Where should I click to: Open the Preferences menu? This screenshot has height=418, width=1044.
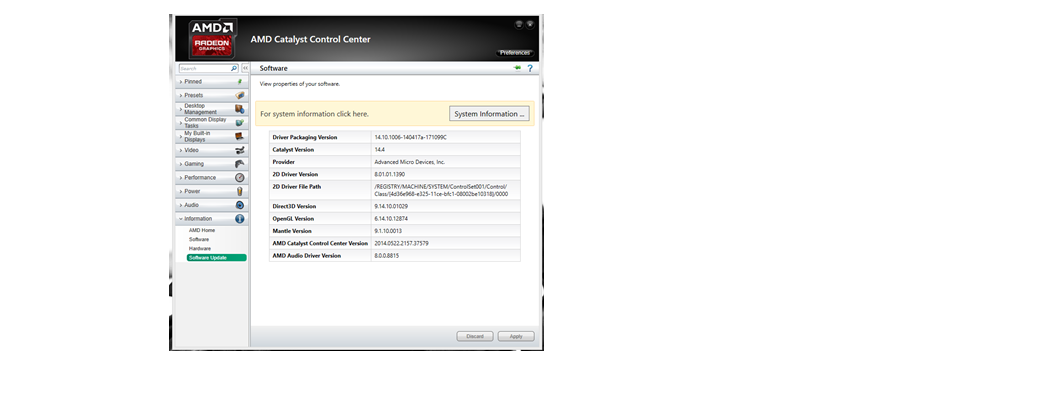(515, 53)
